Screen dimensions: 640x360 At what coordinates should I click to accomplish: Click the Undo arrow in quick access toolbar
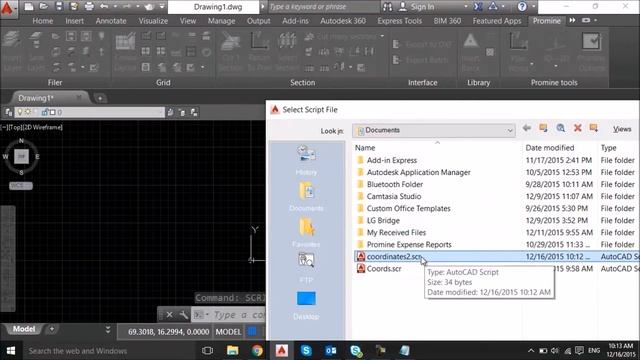click(104, 6)
